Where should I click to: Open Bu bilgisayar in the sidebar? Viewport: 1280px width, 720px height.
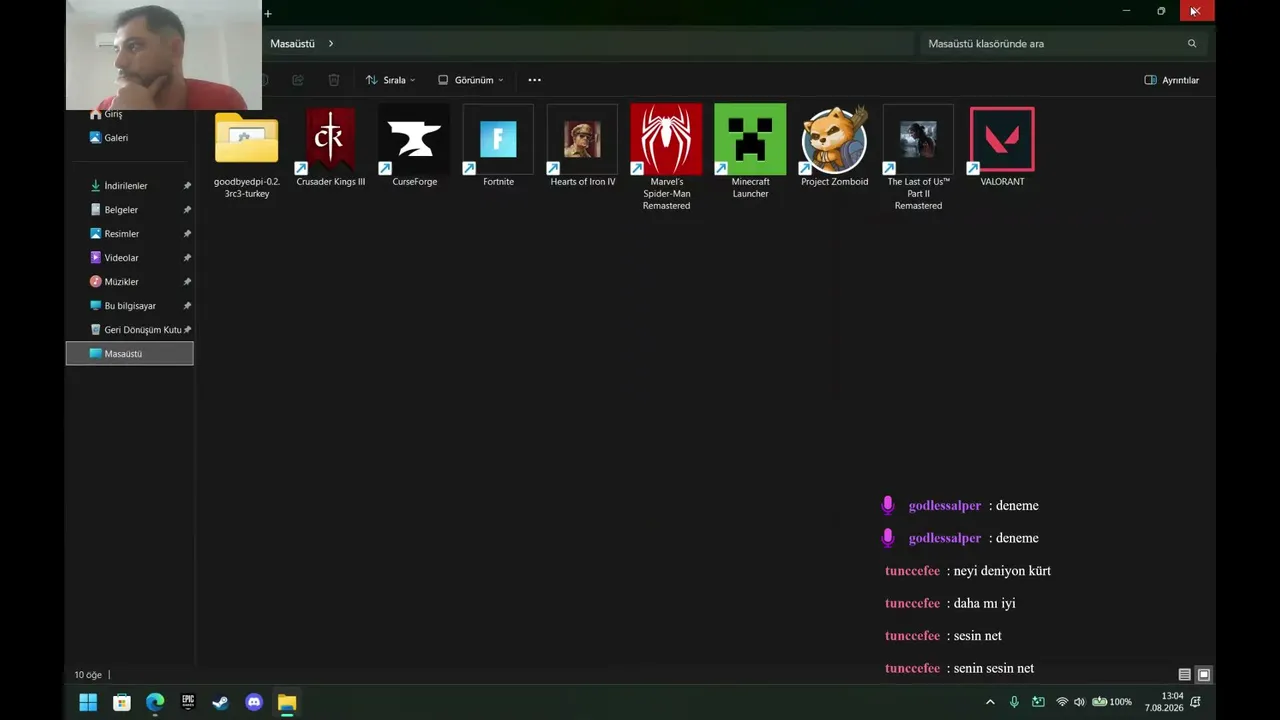(130, 306)
